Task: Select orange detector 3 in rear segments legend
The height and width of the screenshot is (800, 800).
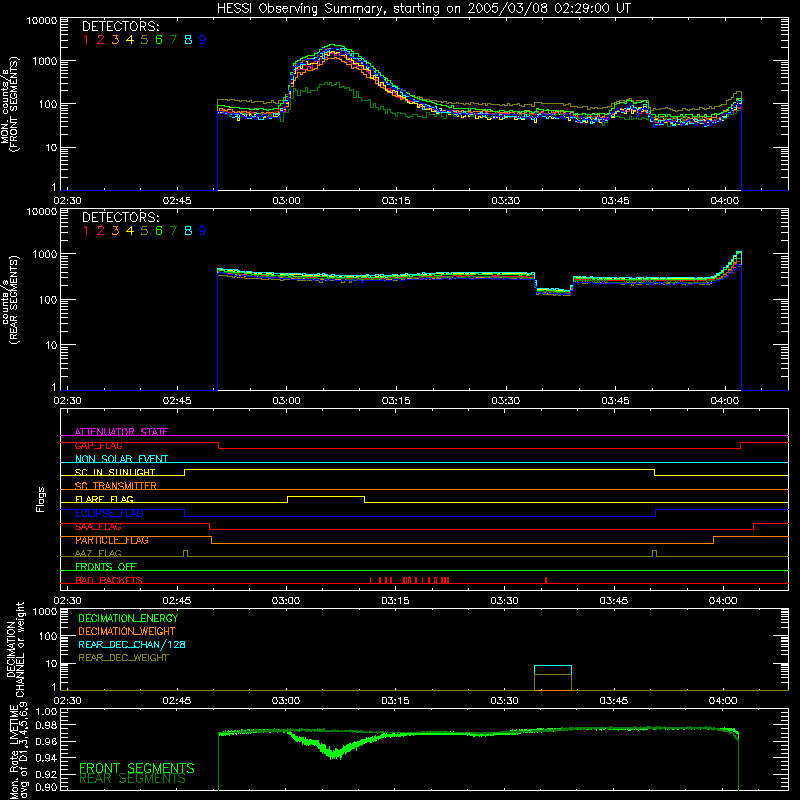Action: click(x=115, y=231)
